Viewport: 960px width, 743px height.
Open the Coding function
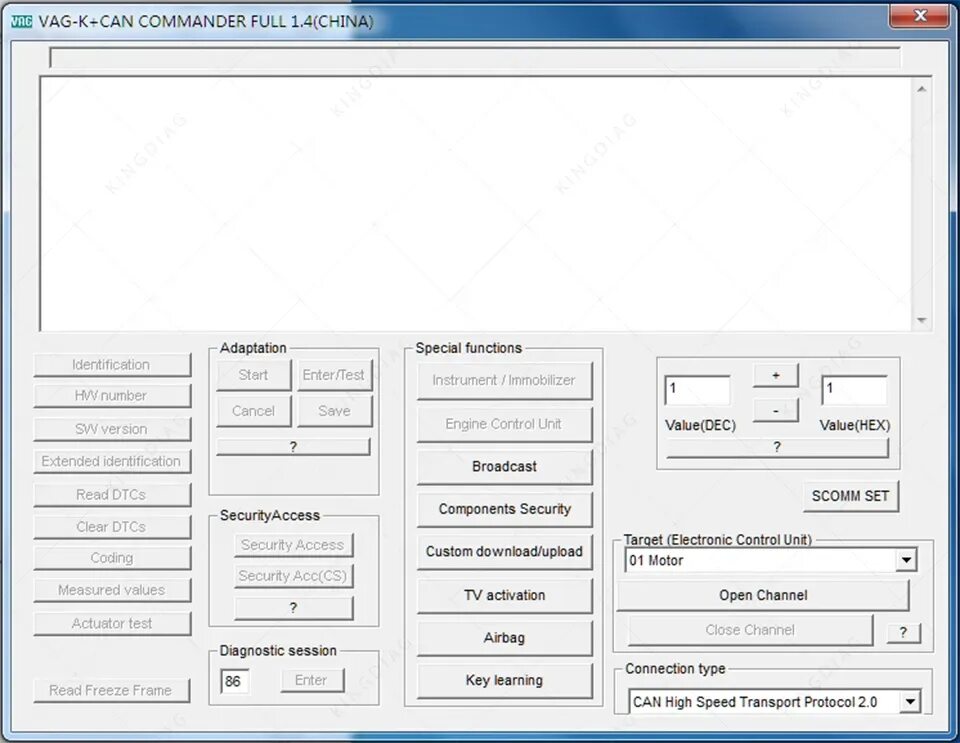pos(112,558)
